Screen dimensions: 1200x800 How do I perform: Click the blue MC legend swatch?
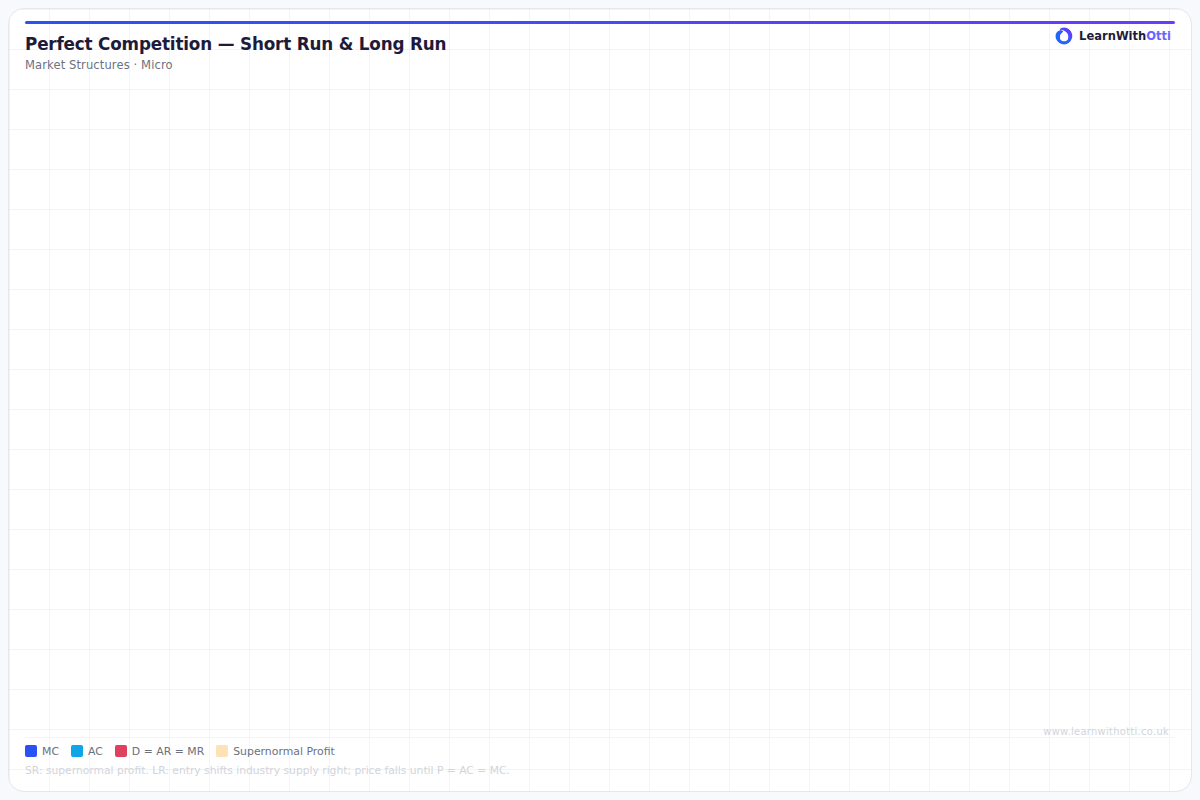pos(31,751)
